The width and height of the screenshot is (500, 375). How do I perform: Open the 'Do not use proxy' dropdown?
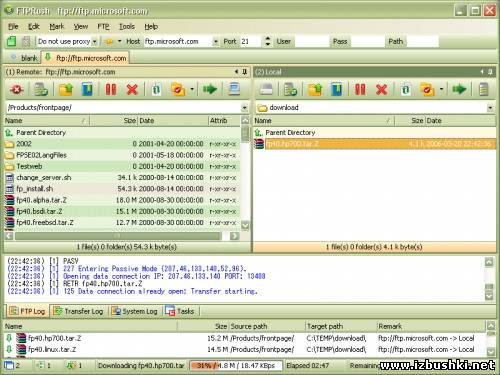coord(95,42)
